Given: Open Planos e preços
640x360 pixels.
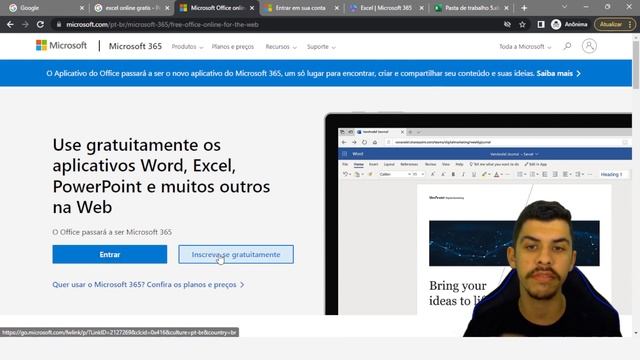Looking at the screenshot, I should pyautogui.click(x=233, y=47).
